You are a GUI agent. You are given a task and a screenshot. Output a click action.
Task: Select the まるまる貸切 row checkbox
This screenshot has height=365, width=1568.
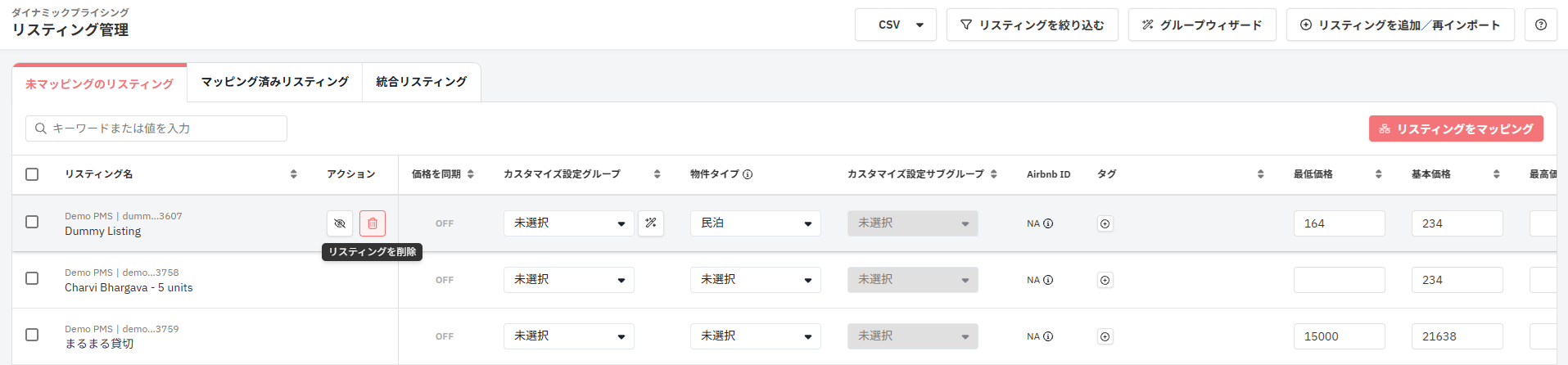(32, 335)
